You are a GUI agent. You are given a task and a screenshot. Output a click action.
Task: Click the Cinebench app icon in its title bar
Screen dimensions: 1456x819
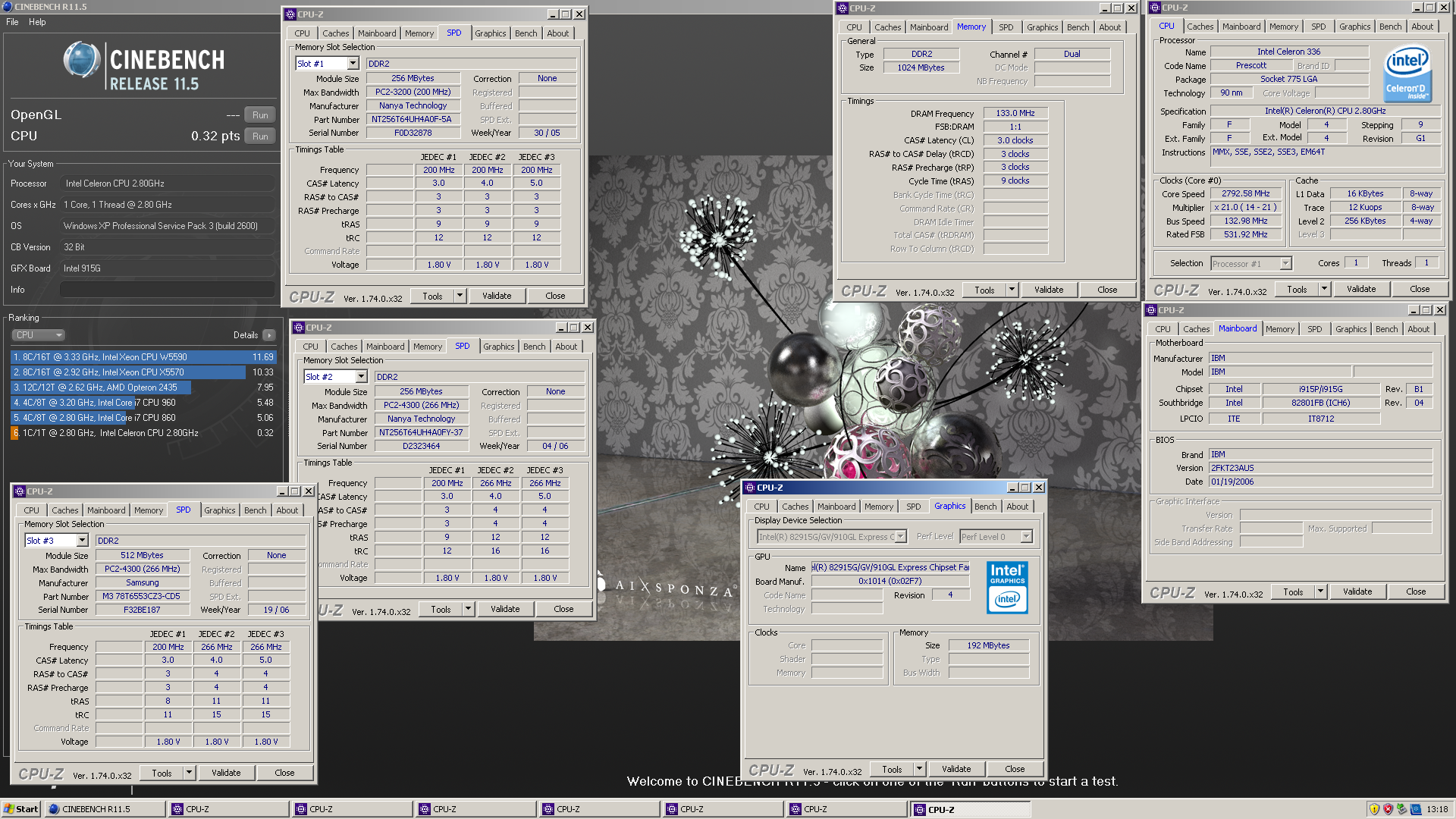(8, 7)
